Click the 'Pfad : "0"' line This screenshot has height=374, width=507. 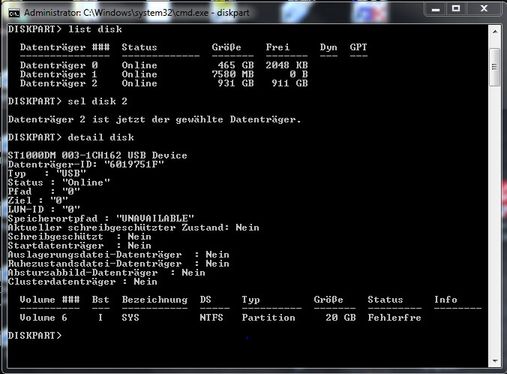44,191
